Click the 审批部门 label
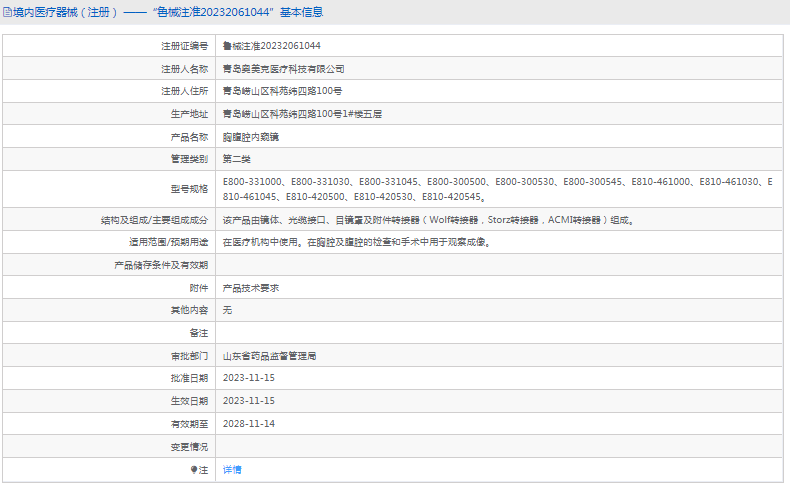 point(189,356)
